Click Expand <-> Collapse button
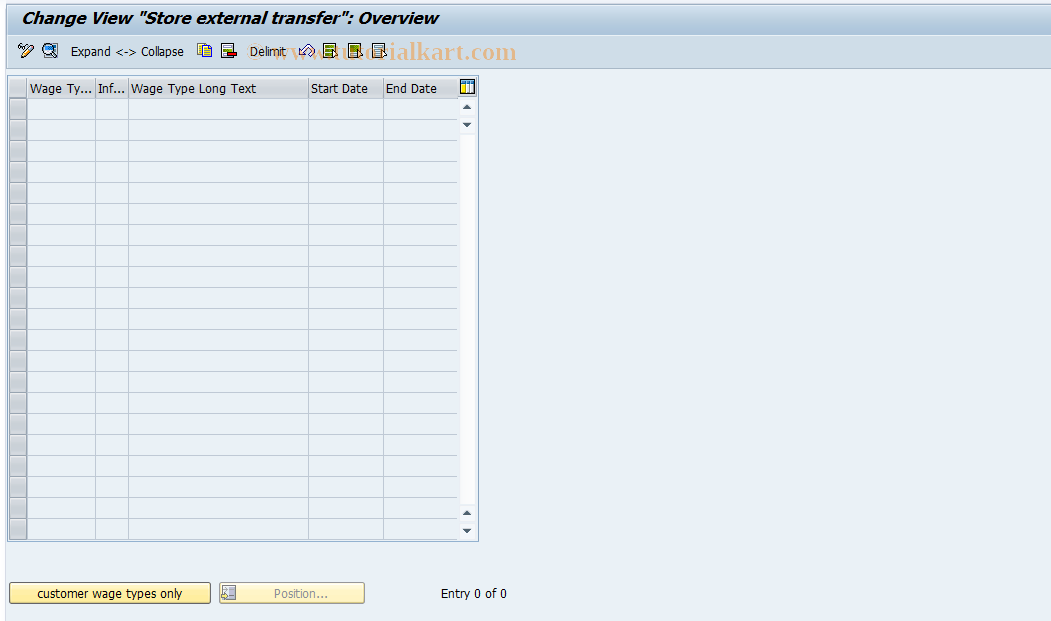This screenshot has width=1051, height=621. (127, 52)
